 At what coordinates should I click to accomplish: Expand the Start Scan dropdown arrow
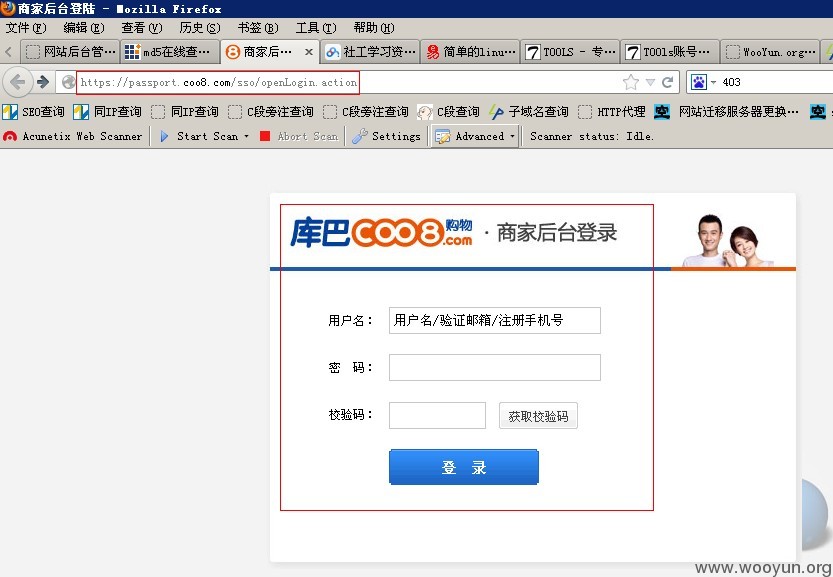tap(246, 137)
